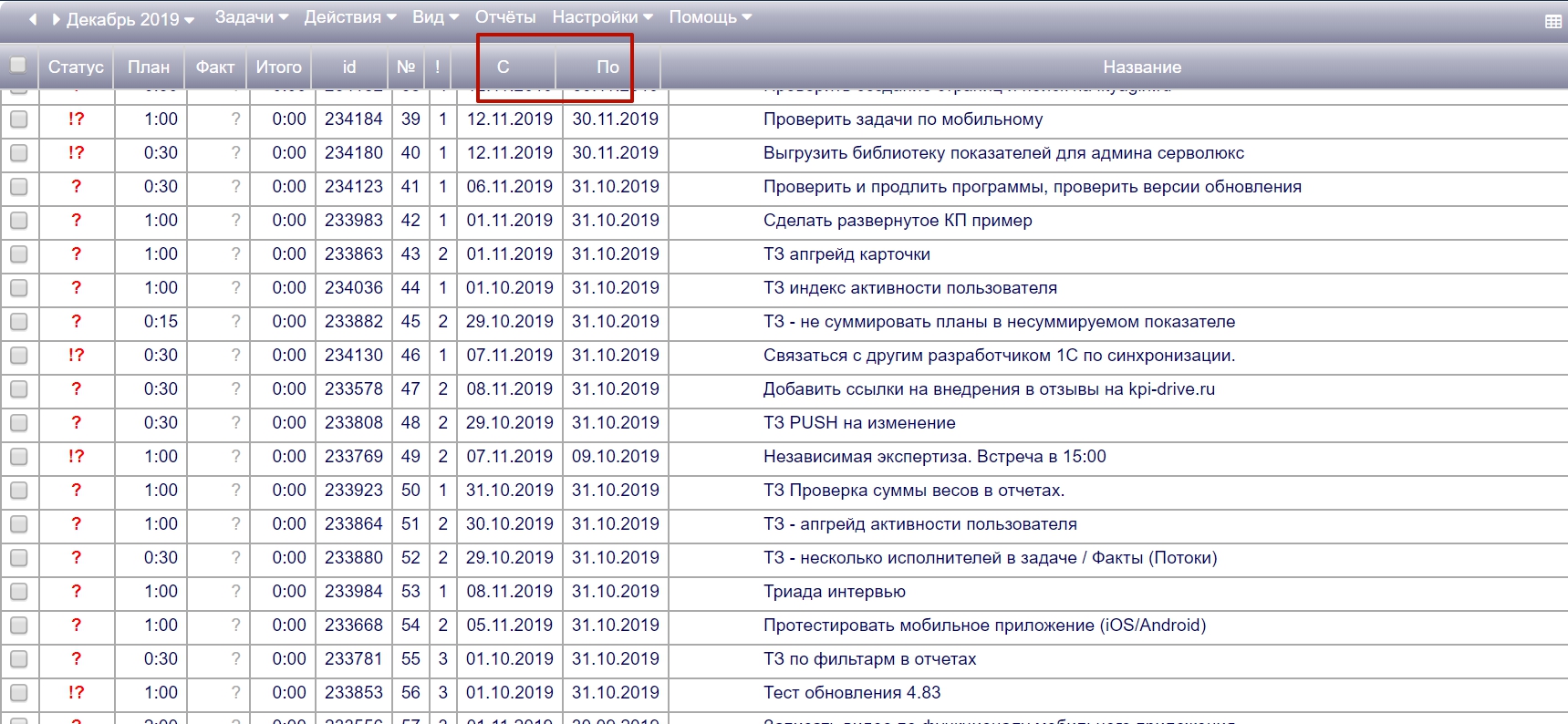Go to previous month with left arrow

click(33, 19)
